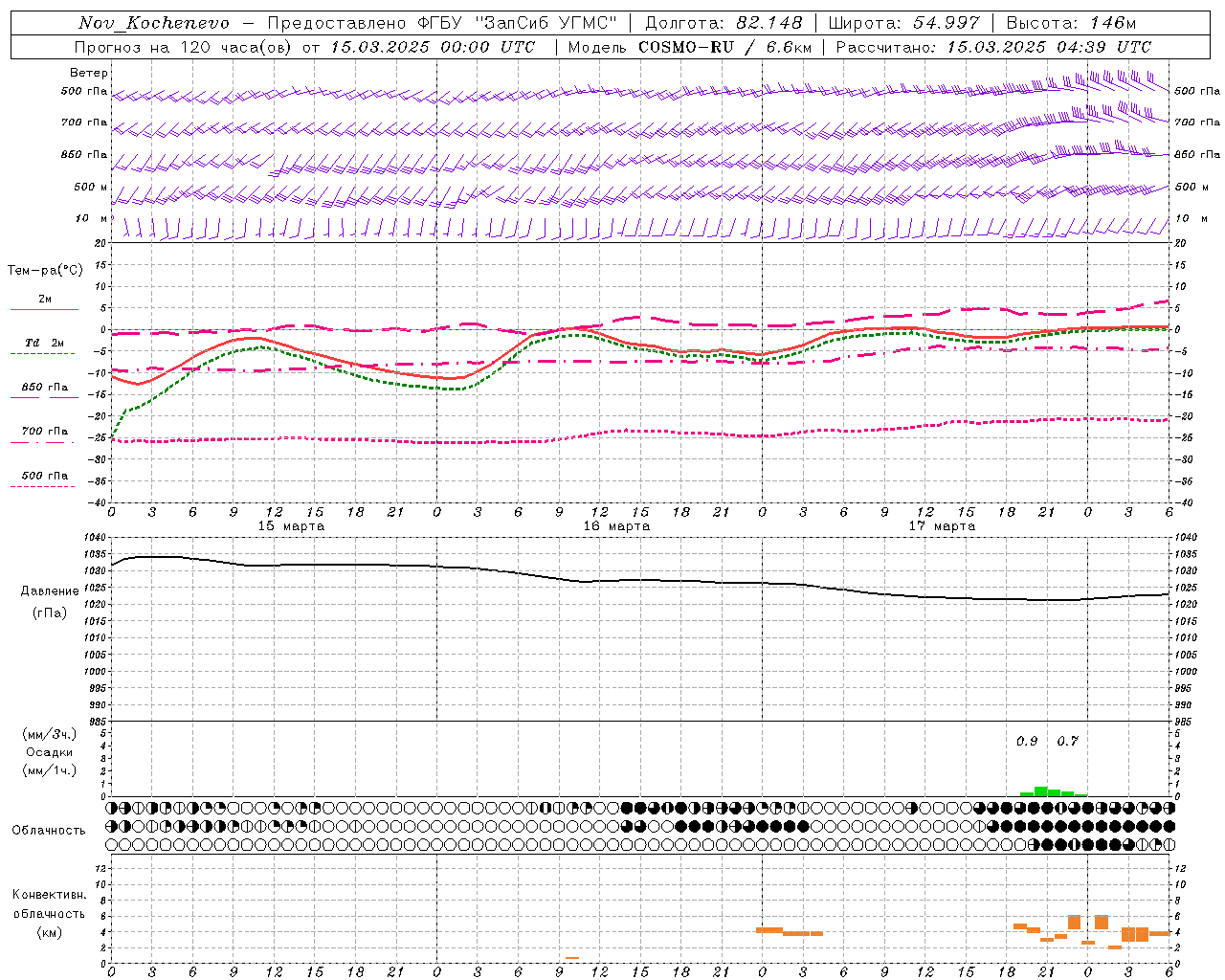The height and width of the screenshot is (980, 1225).
Task: Click the Облачность cloudiness label
Action: pos(49,831)
